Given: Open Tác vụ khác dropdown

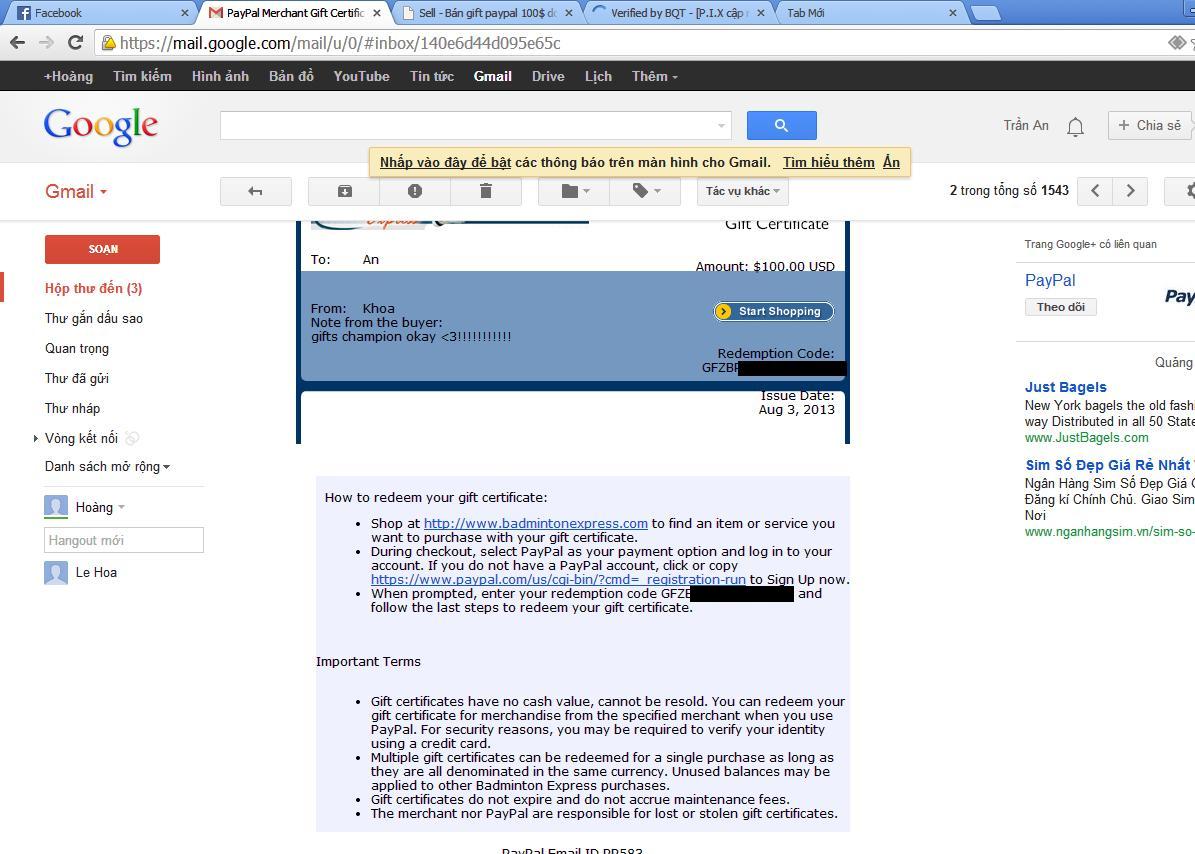Looking at the screenshot, I should pyautogui.click(x=742, y=191).
